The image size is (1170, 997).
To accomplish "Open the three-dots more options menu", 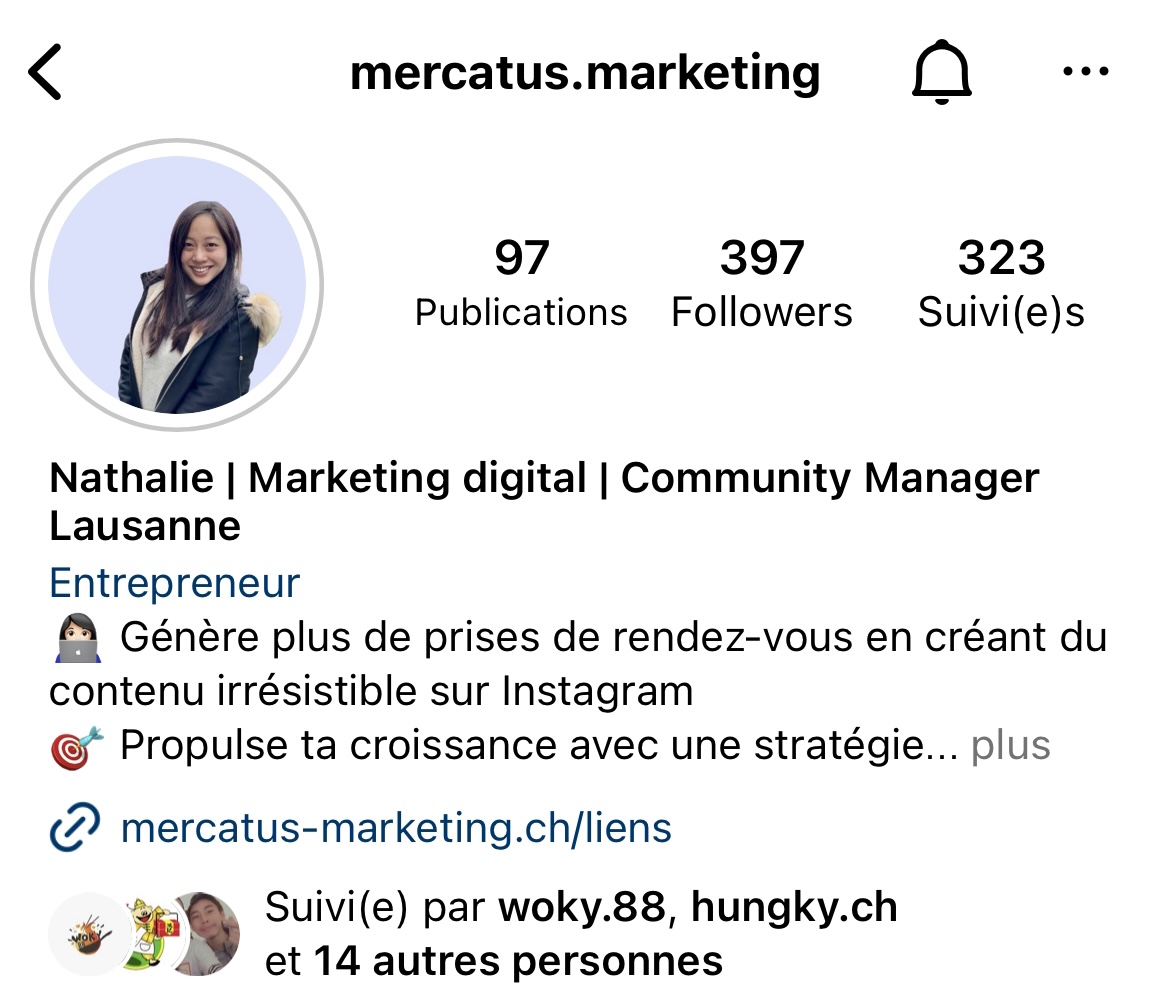I will pos(1086,72).
